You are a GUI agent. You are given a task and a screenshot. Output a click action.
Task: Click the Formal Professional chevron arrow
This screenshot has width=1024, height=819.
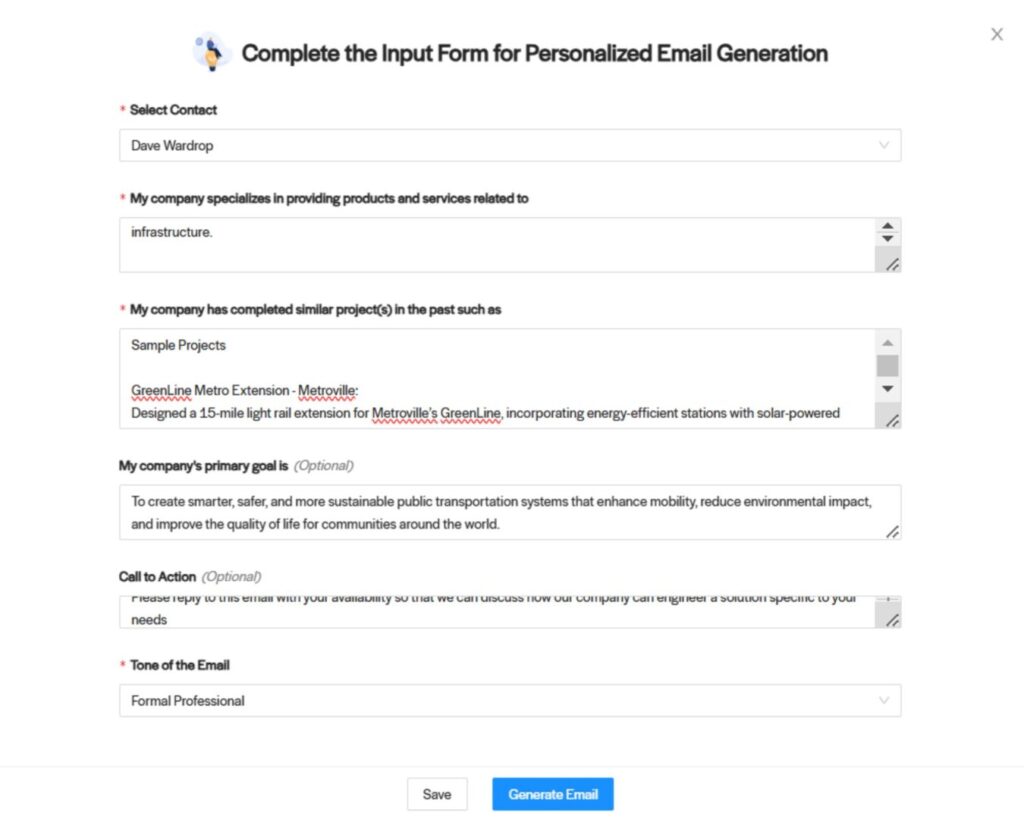click(x=884, y=700)
